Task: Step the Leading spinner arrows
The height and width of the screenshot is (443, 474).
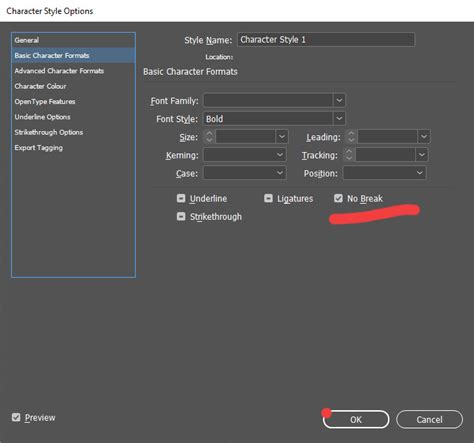Action: [351, 137]
